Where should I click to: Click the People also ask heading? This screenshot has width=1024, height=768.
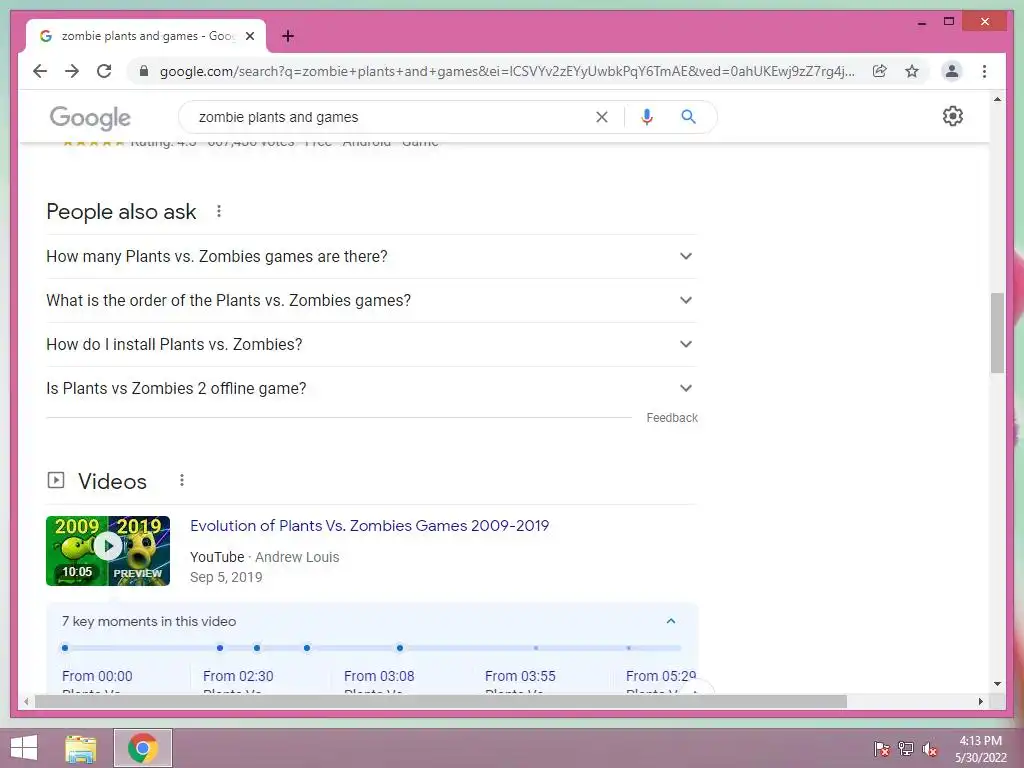(121, 212)
